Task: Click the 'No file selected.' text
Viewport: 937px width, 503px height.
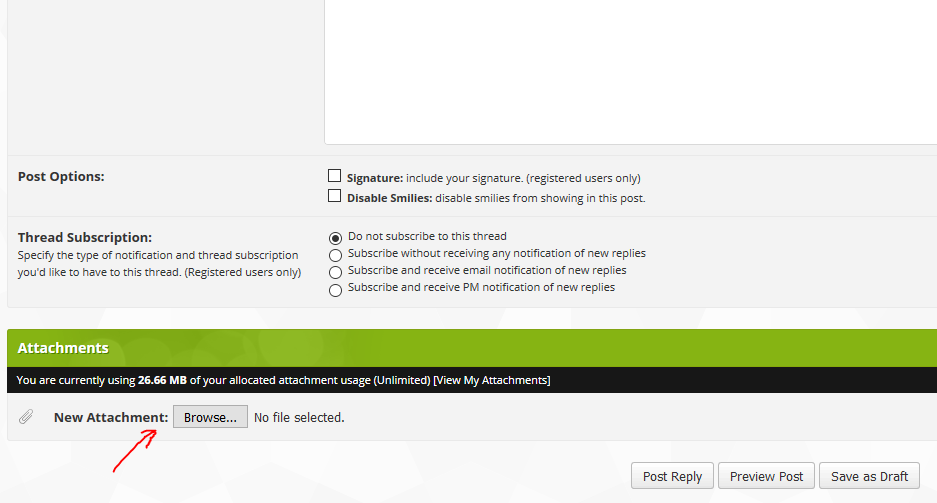Action: (299, 417)
